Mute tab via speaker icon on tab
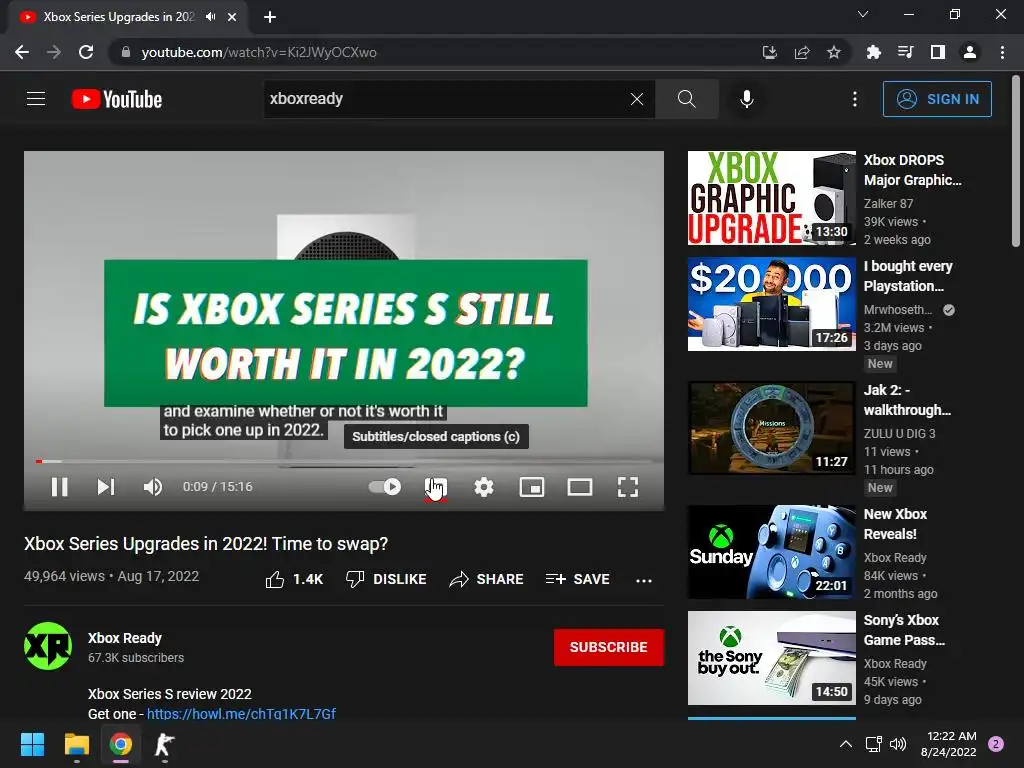This screenshot has width=1024, height=768. point(210,17)
